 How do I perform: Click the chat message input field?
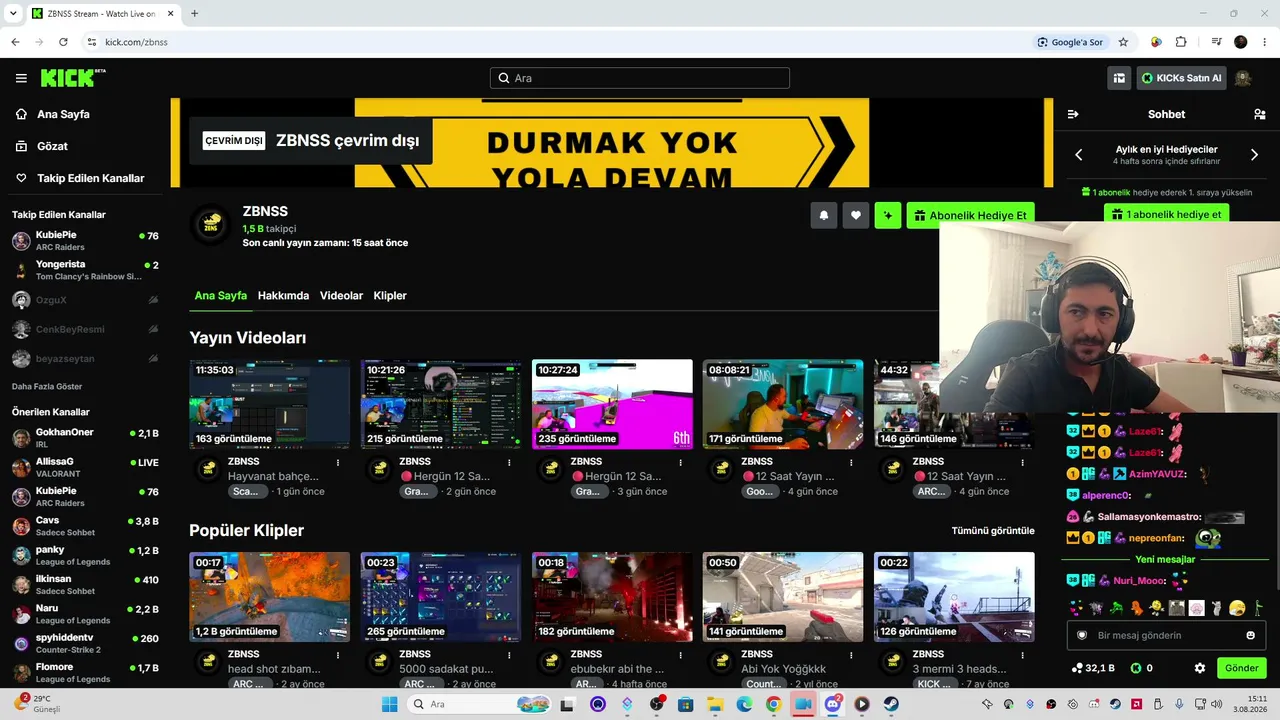pos(1167,635)
